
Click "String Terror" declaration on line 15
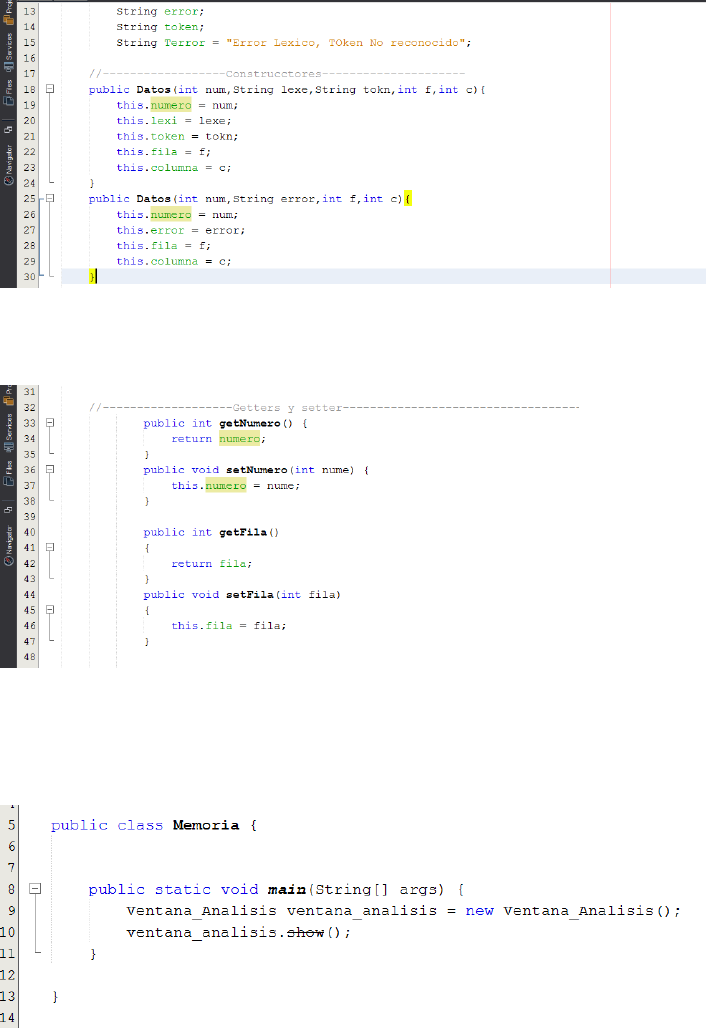pos(161,43)
